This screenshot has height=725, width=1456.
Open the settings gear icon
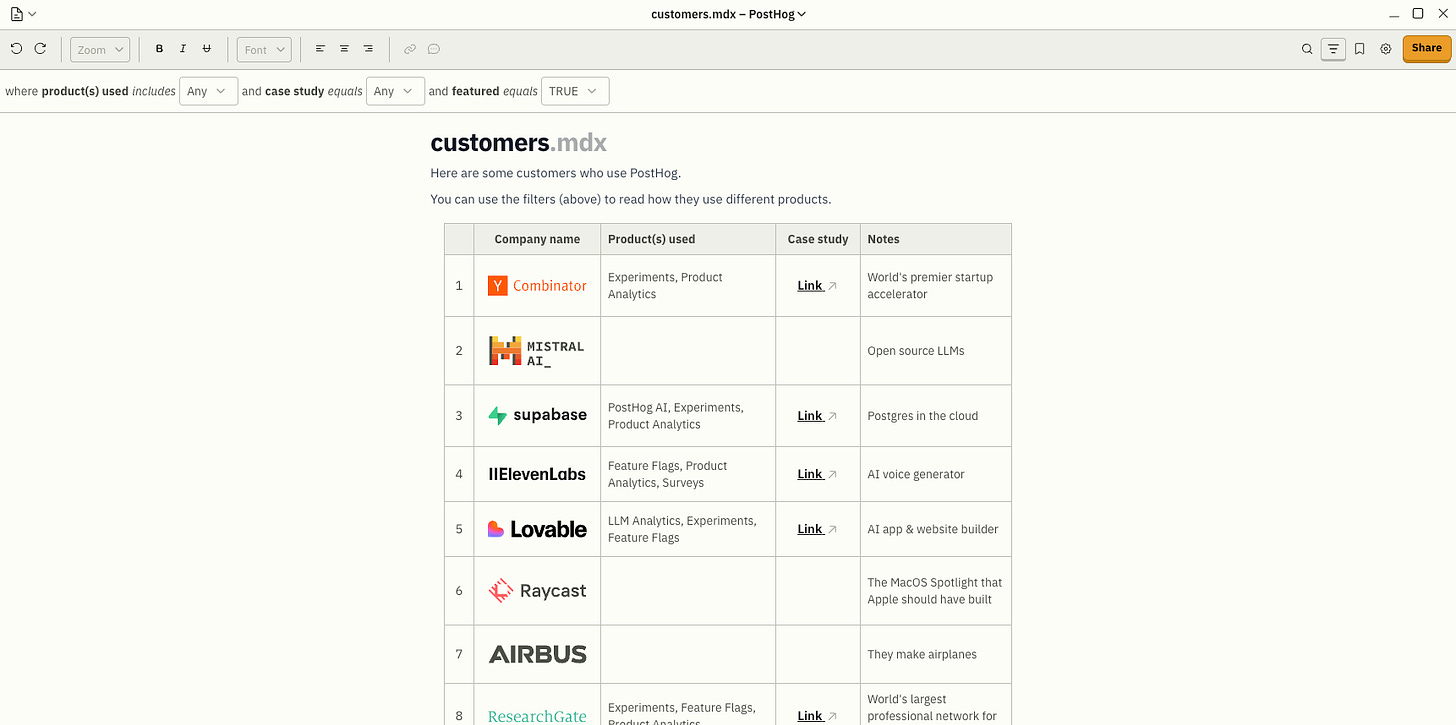tap(1386, 49)
